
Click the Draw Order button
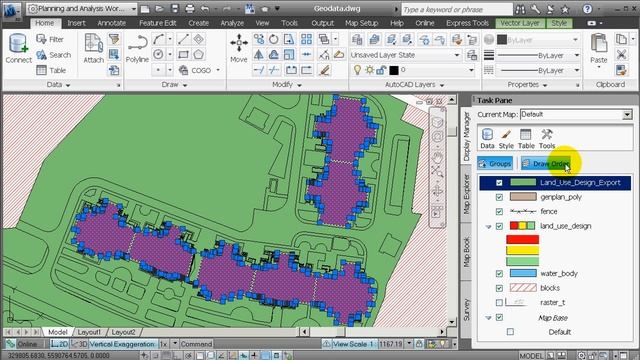[546, 164]
